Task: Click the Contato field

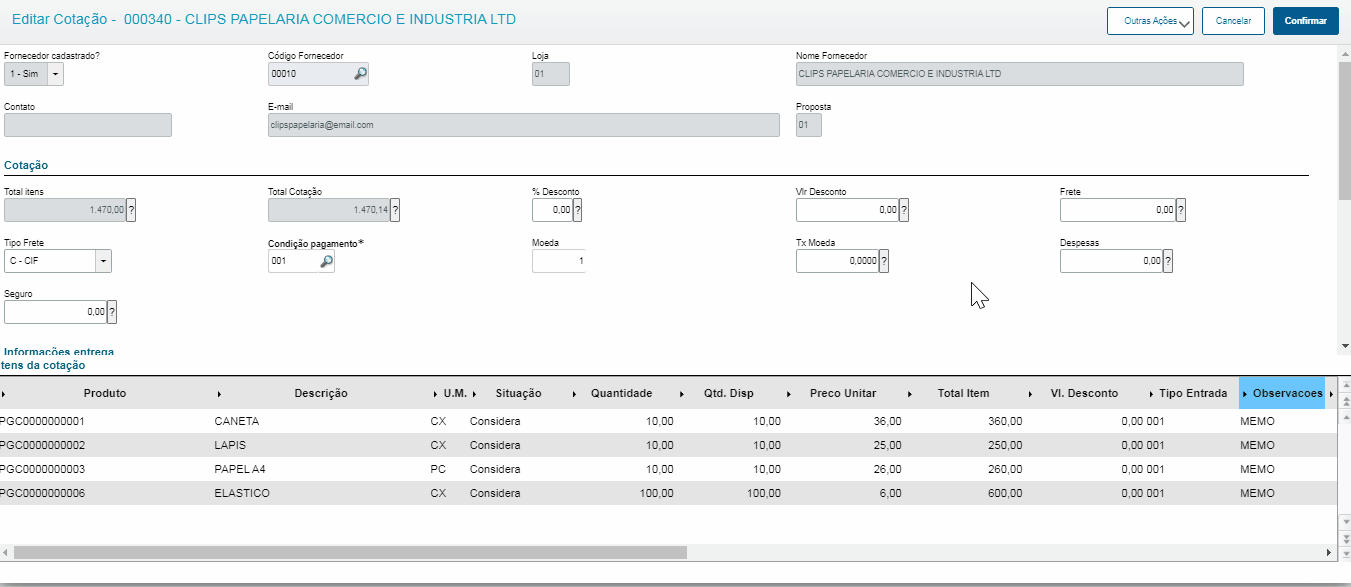Action: tap(88, 125)
